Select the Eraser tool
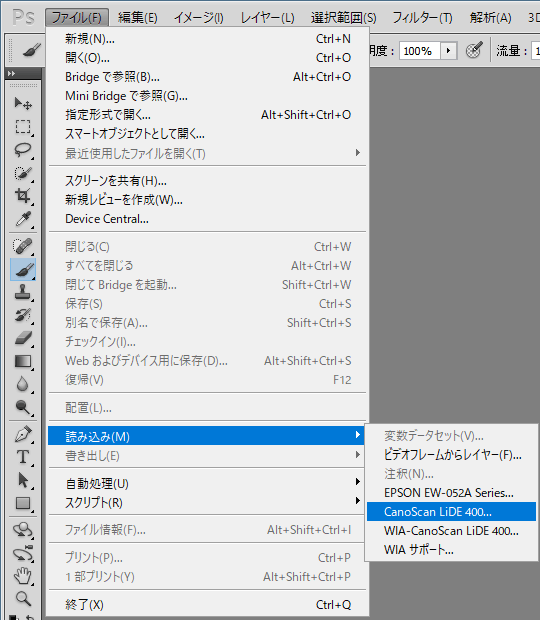 coord(23,338)
